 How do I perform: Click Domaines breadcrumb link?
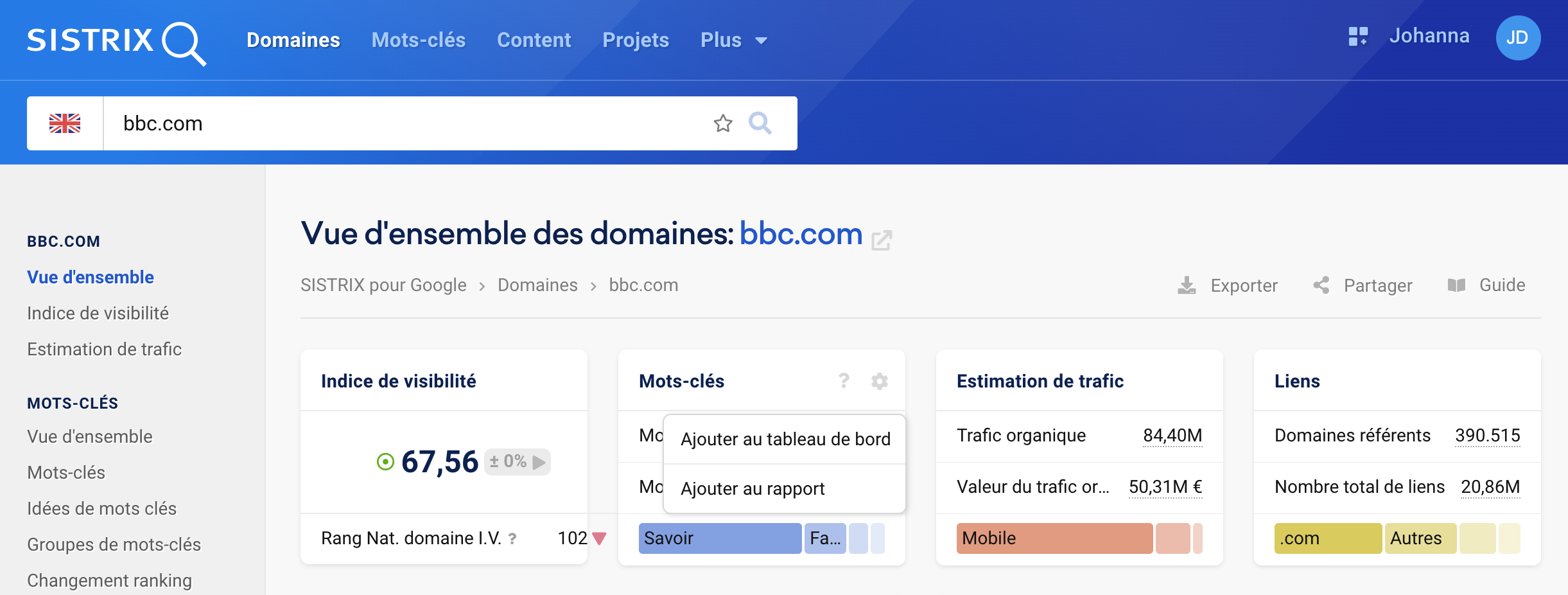tap(537, 285)
